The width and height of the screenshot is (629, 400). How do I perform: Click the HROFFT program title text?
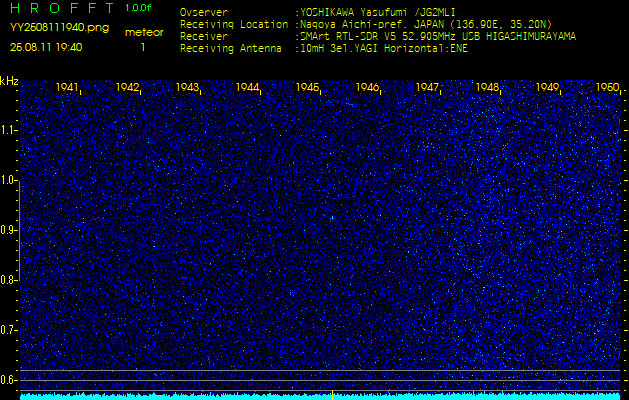tap(62, 8)
